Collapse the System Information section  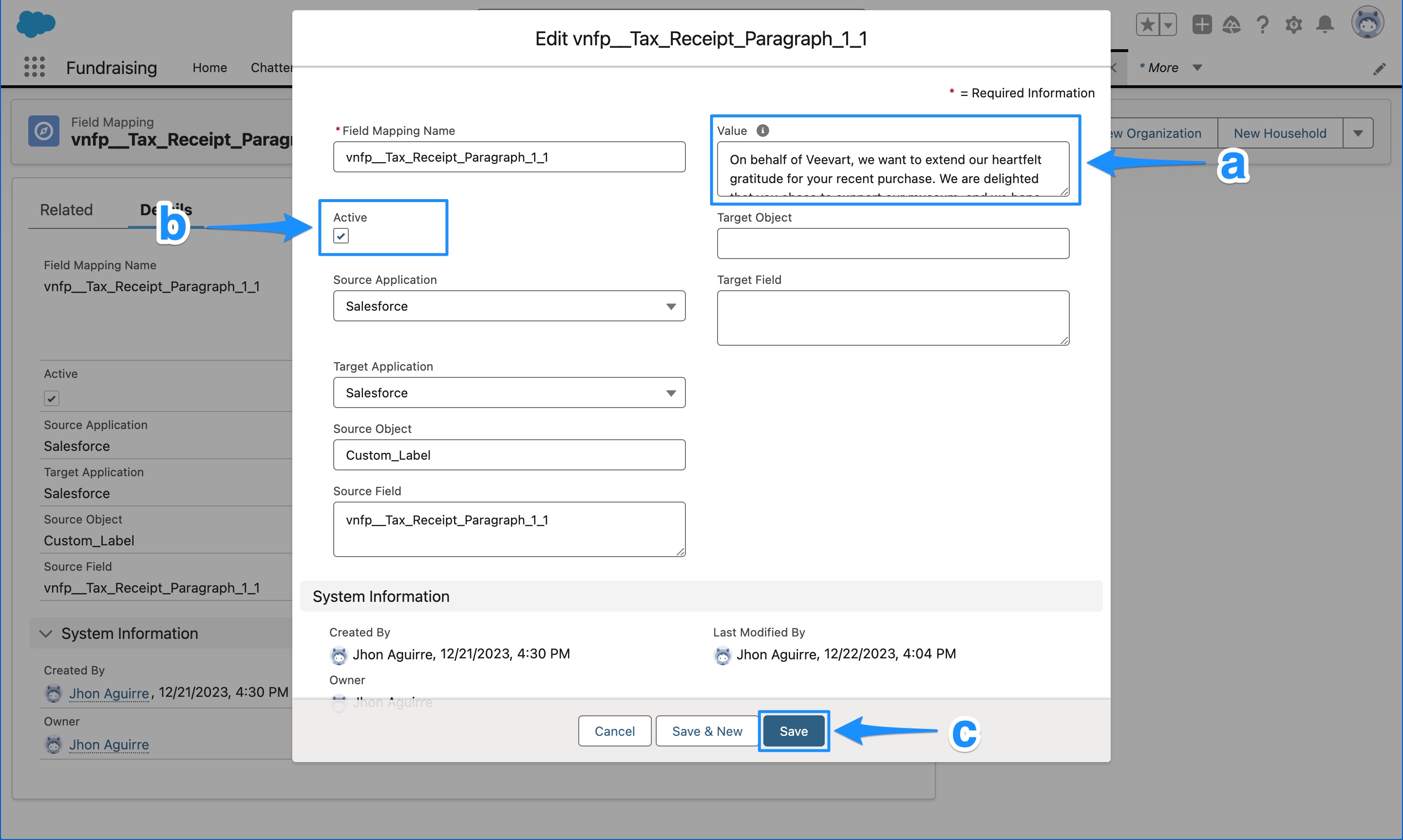coord(46,634)
